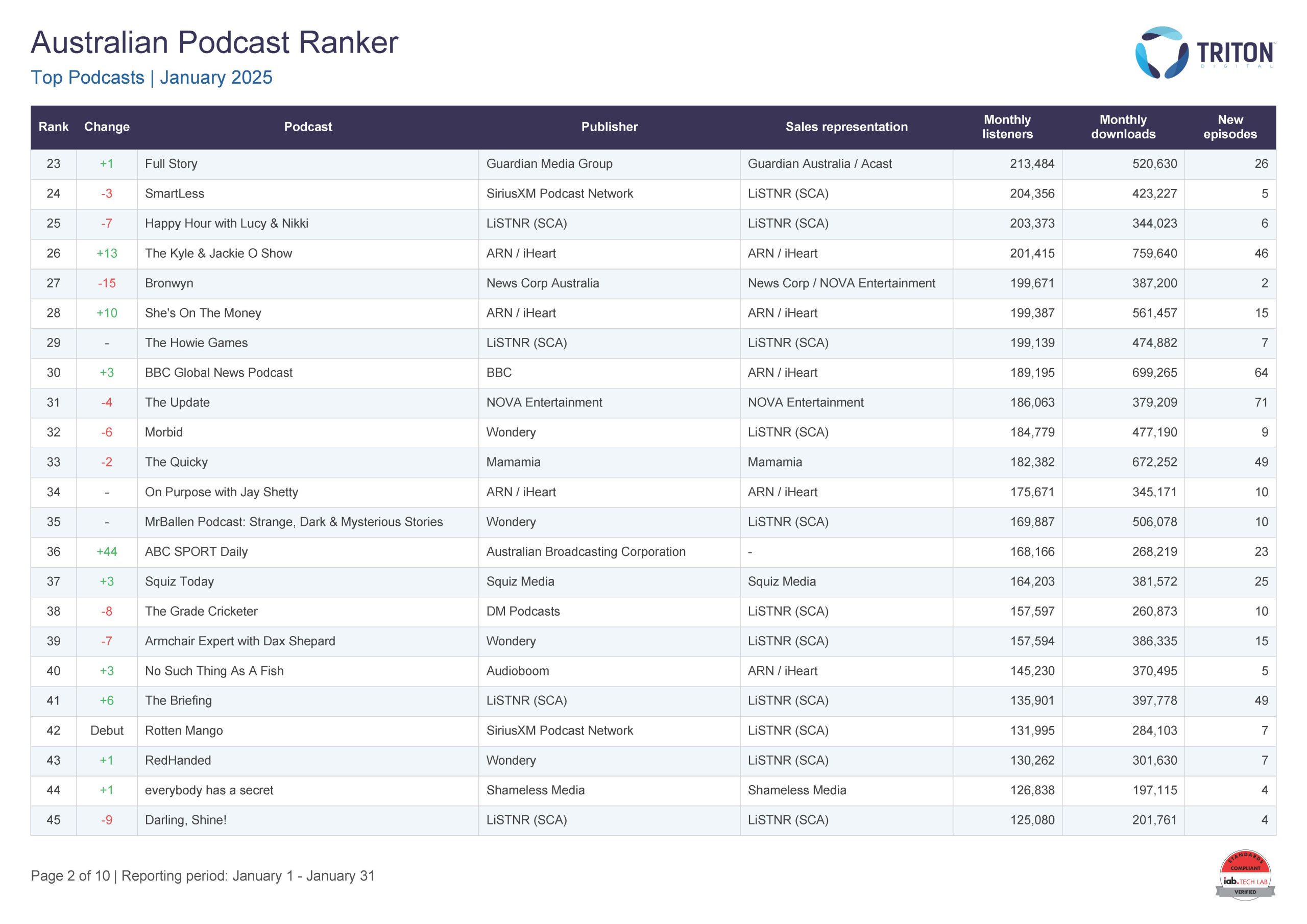Screen dimensions: 1307x924
Task: Select the Full Story podcast row
Action: coord(171,164)
